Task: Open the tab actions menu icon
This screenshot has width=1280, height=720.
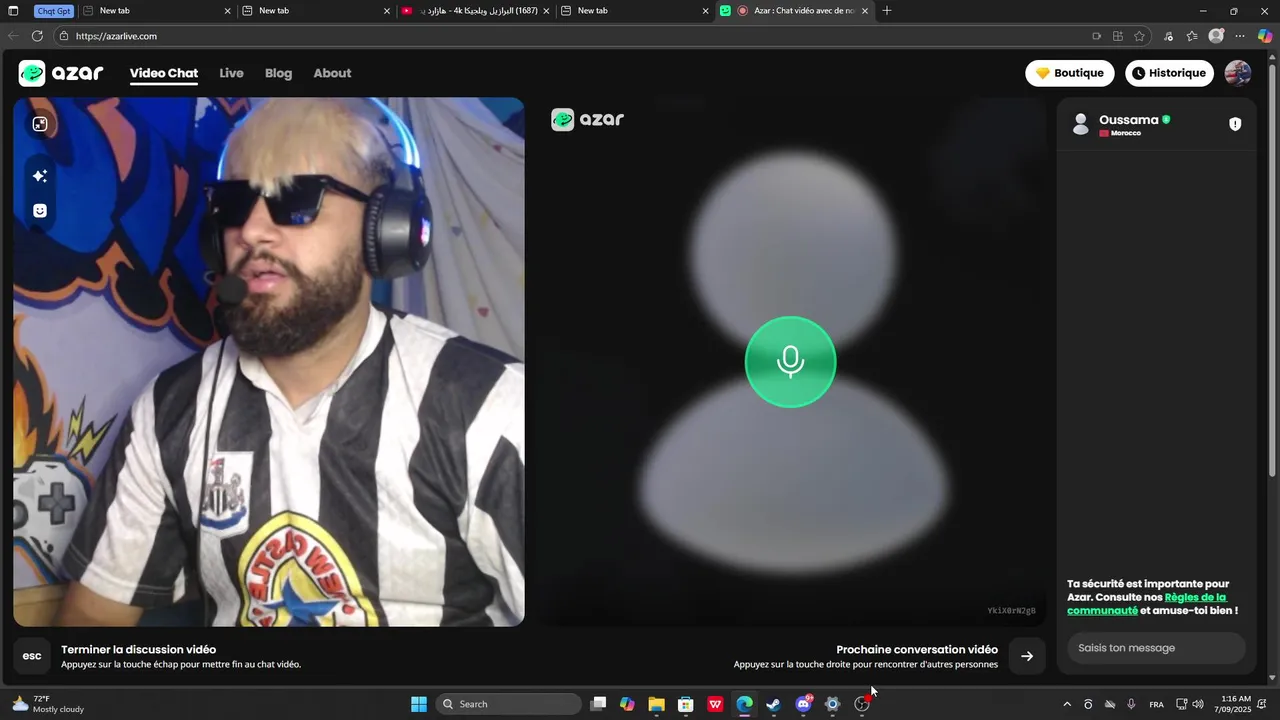Action: (14, 11)
